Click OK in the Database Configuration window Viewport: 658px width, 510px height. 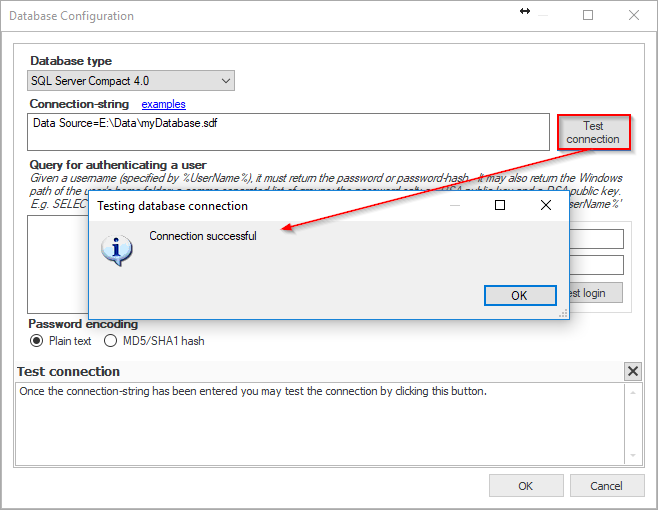(x=525, y=486)
